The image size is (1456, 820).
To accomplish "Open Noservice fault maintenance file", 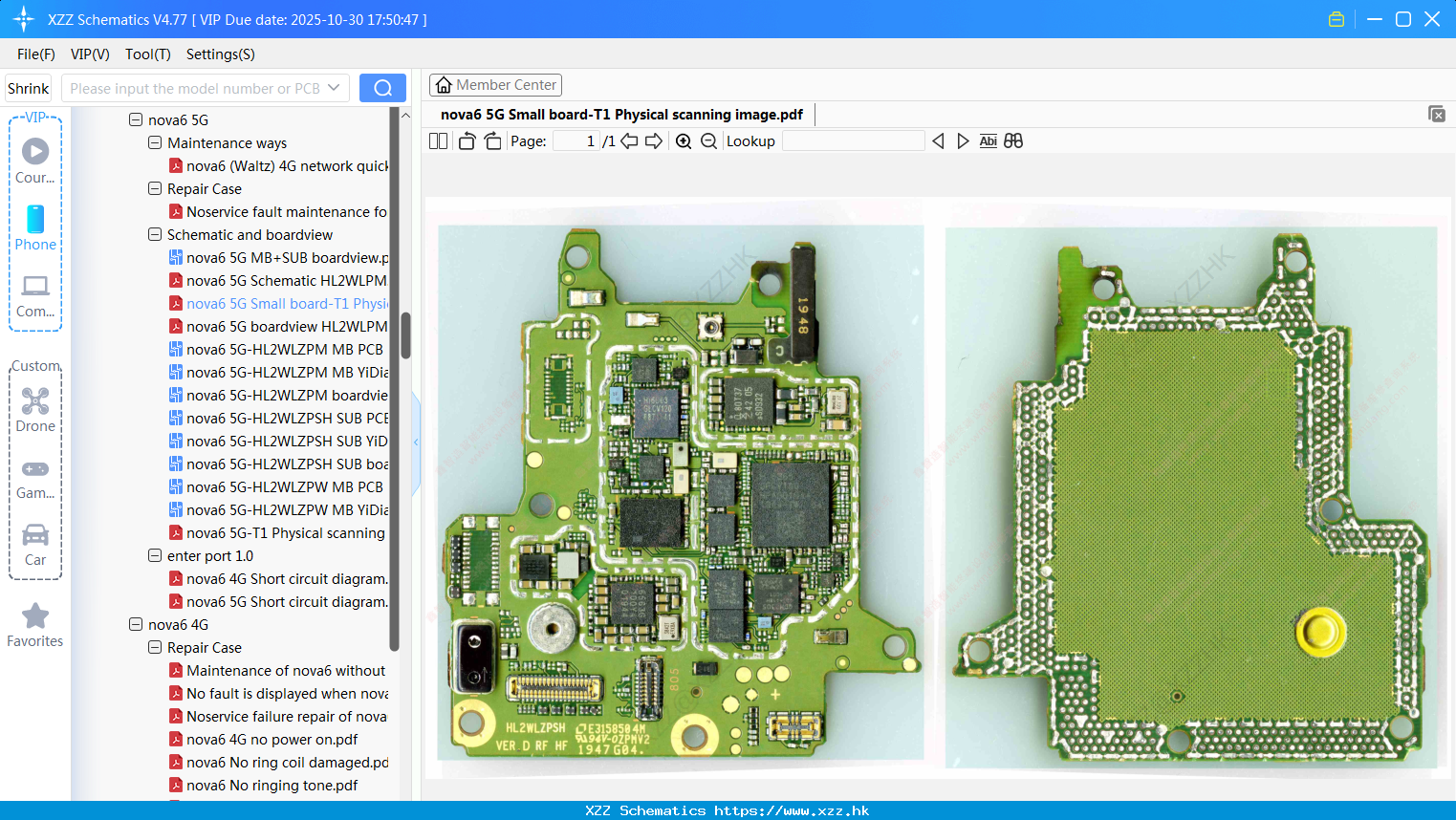I will tap(279, 211).
